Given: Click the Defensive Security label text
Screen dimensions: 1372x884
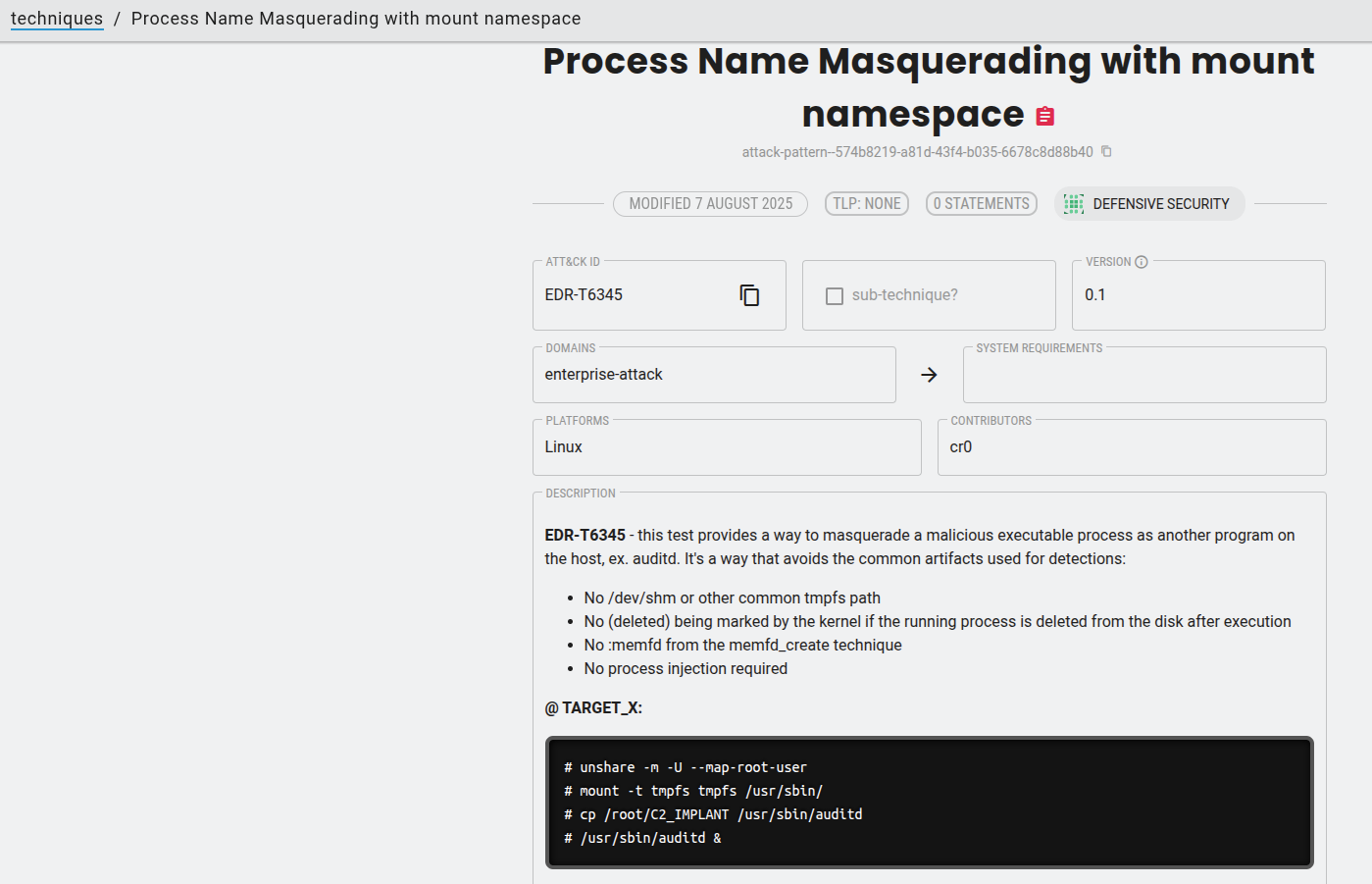Looking at the screenshot, I should point(1161,204).
